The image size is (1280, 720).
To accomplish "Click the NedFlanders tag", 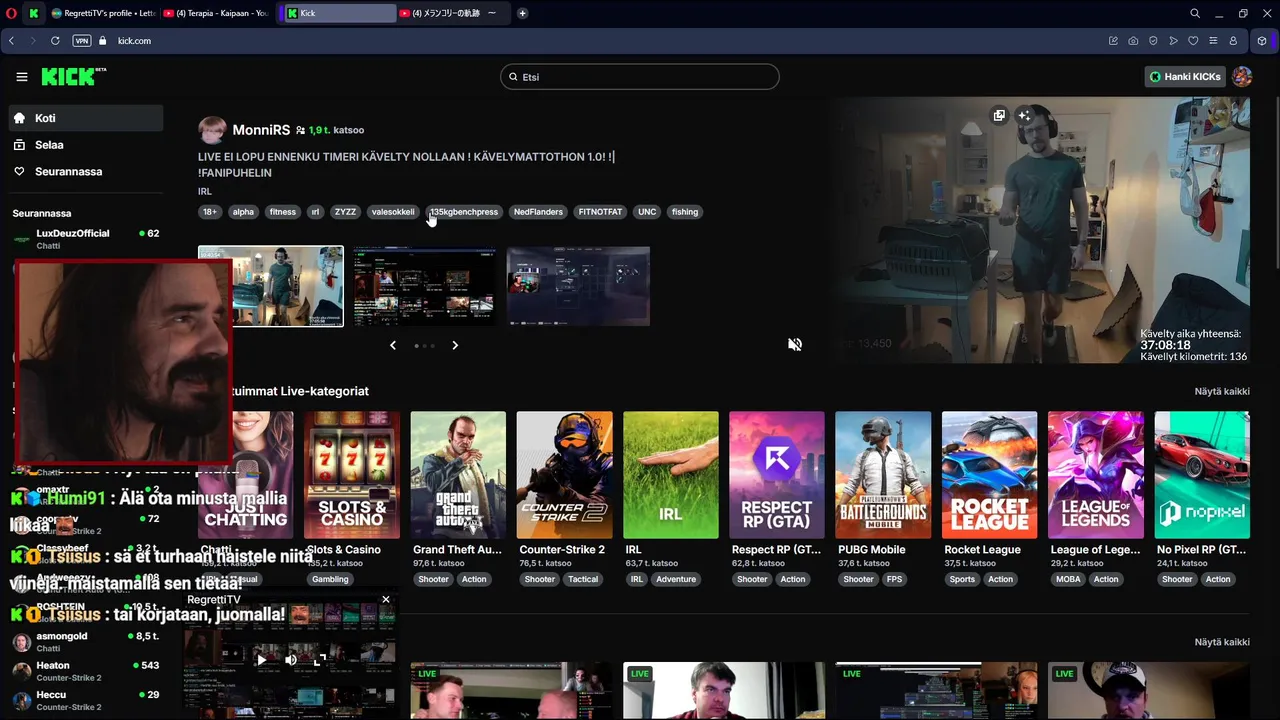I will click(538, 212).
